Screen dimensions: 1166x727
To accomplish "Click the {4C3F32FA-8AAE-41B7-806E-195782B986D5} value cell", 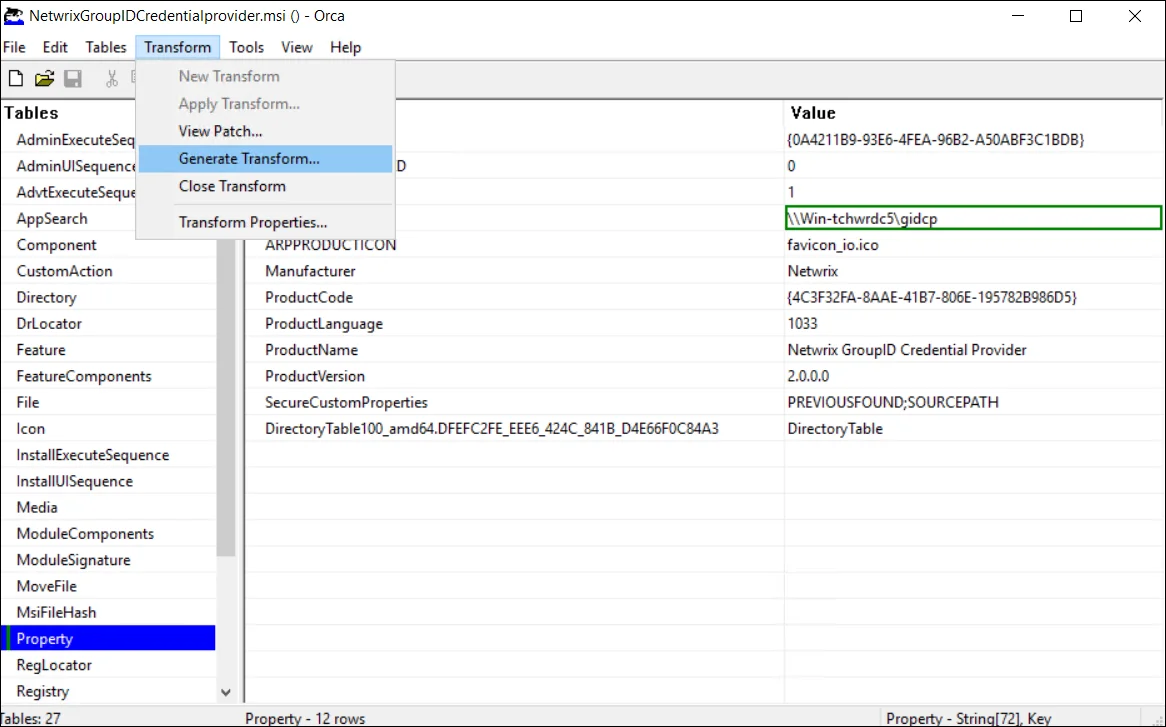I will pos(932,297).
